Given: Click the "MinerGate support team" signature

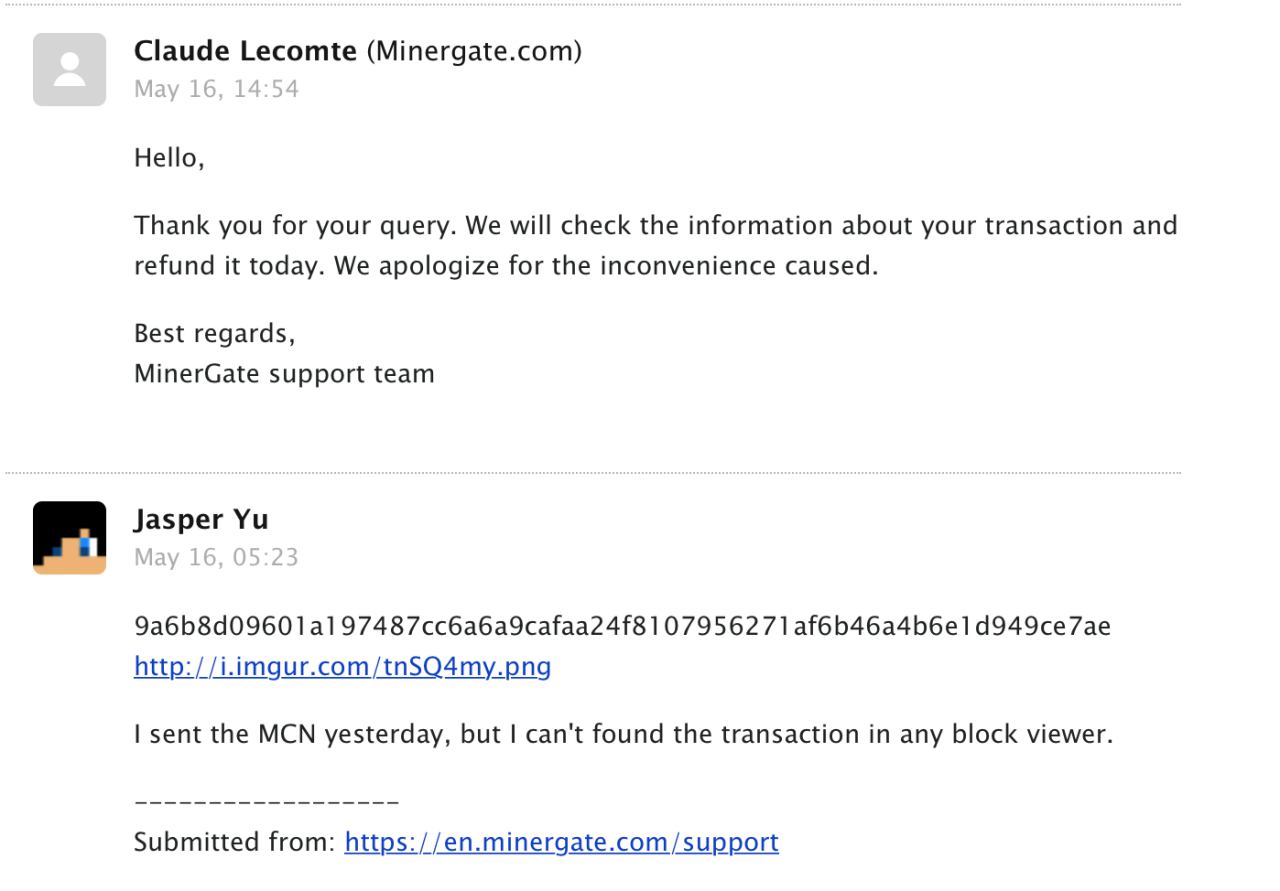Looking at the screenshot, I should point(284,374).
